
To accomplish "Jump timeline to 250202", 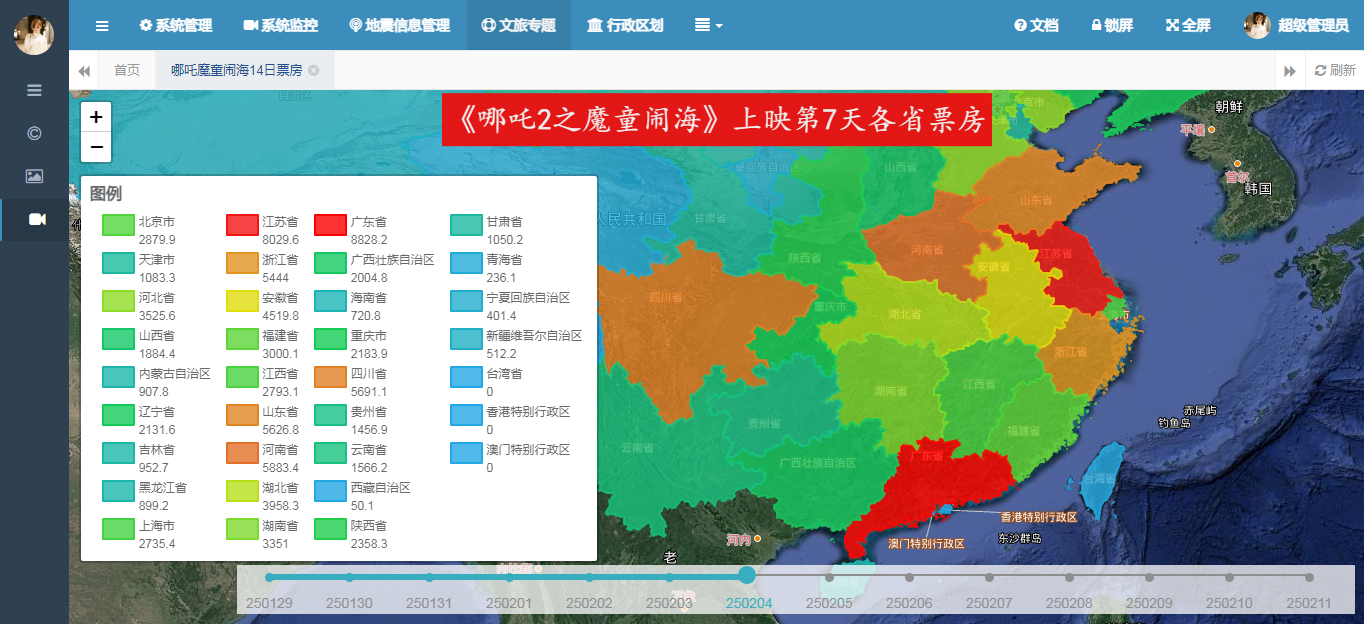I will pos(589,577).
